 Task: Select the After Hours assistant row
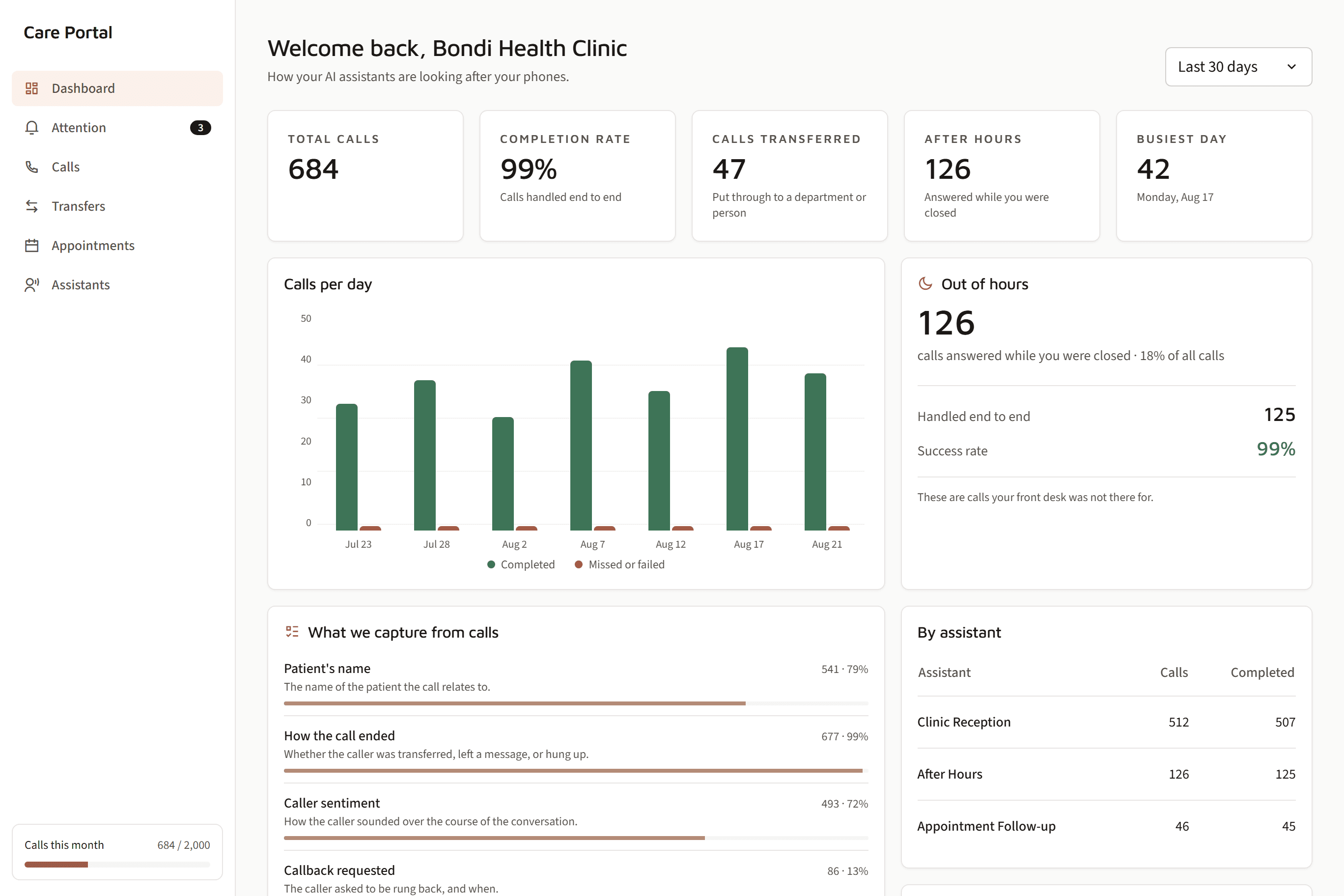1106,774
